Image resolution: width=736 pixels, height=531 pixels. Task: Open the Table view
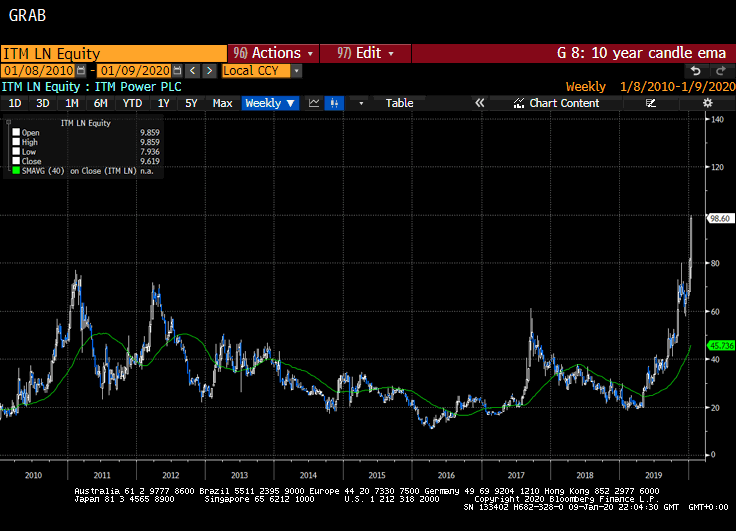click(x=399, y=103)
